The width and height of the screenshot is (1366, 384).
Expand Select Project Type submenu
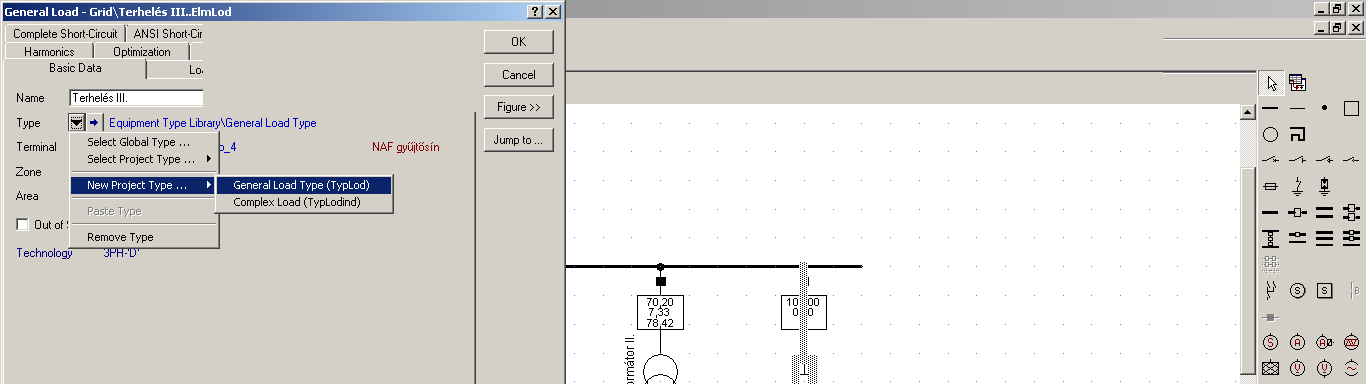(x=144, y=159)
